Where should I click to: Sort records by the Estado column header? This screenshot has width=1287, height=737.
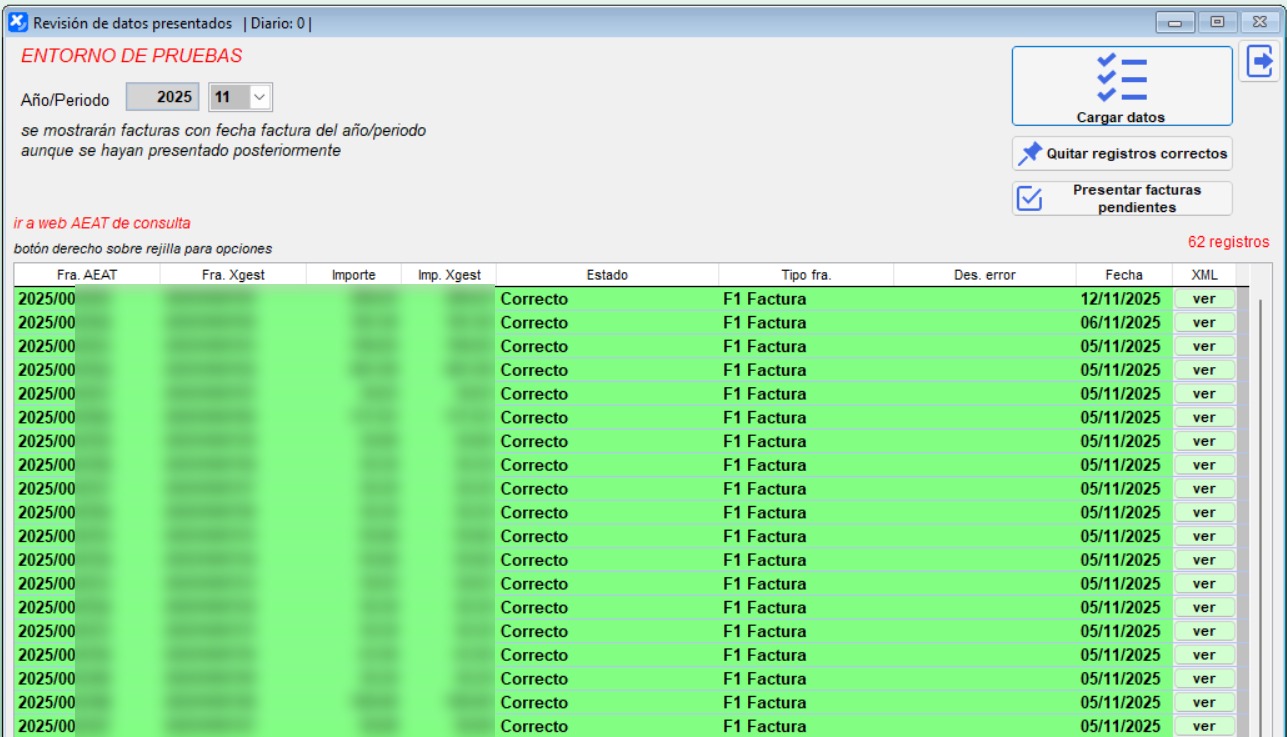(606, 273)
